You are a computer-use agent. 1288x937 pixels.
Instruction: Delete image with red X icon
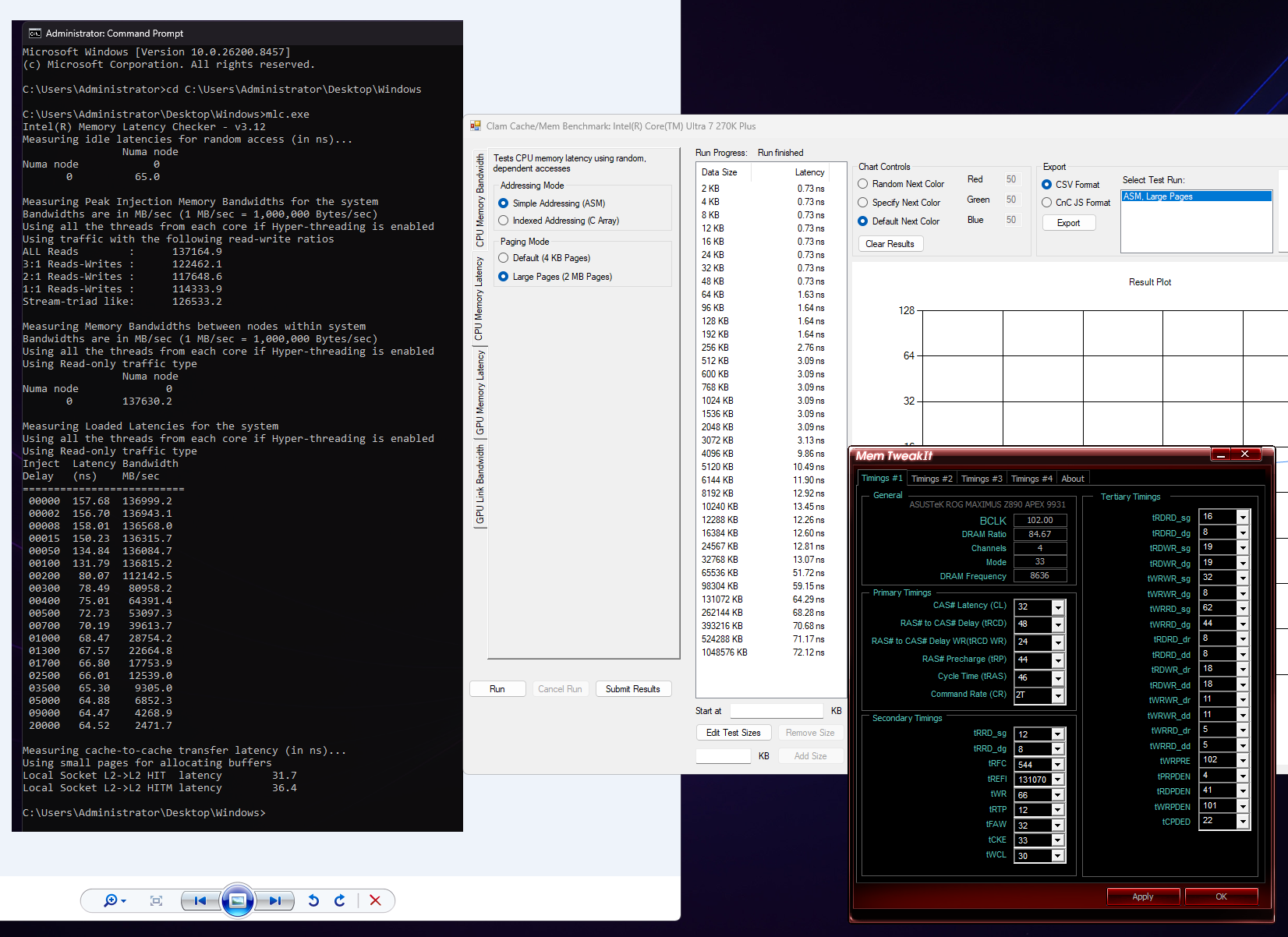click(375, 900)
